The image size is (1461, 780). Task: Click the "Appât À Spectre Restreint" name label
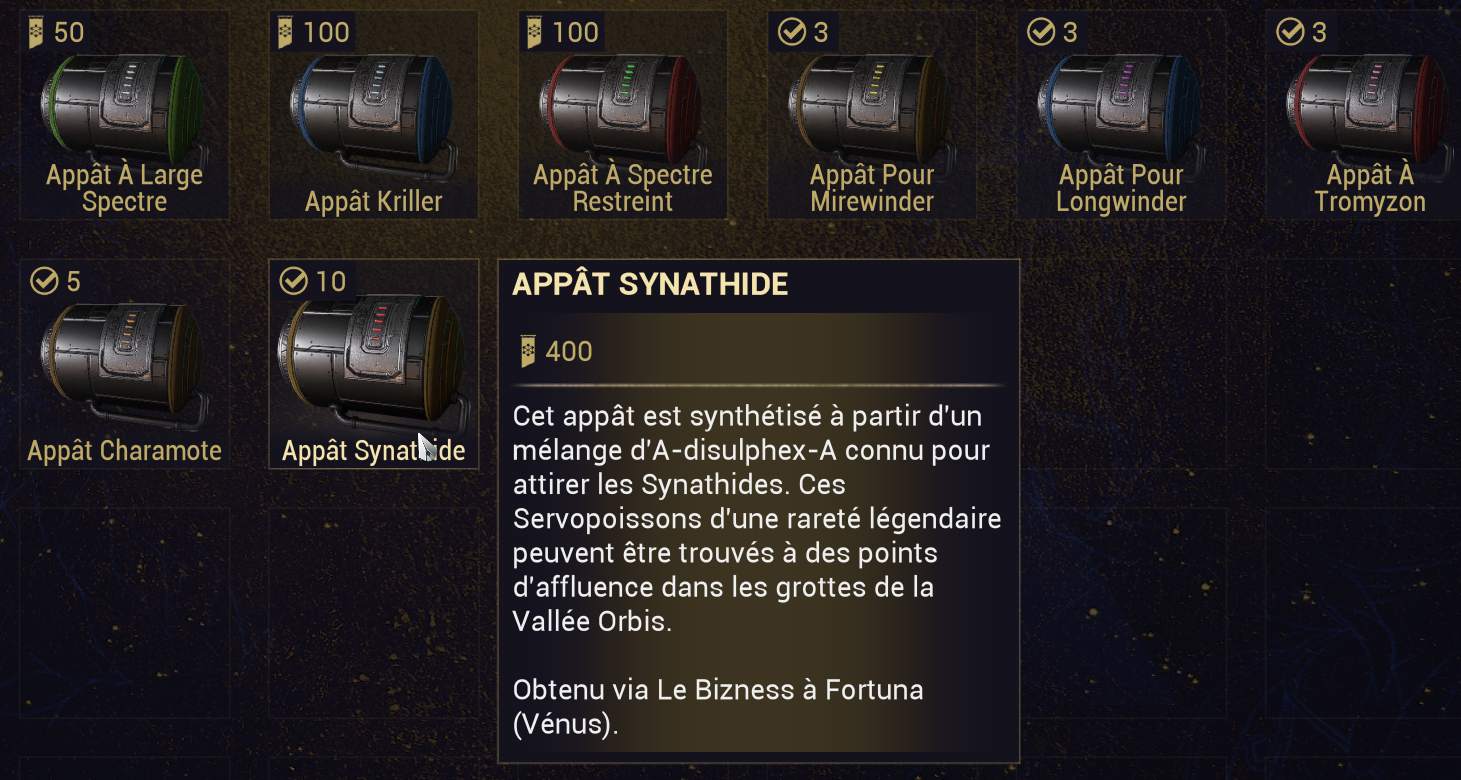pyautogui.click(x=622, y=188)
